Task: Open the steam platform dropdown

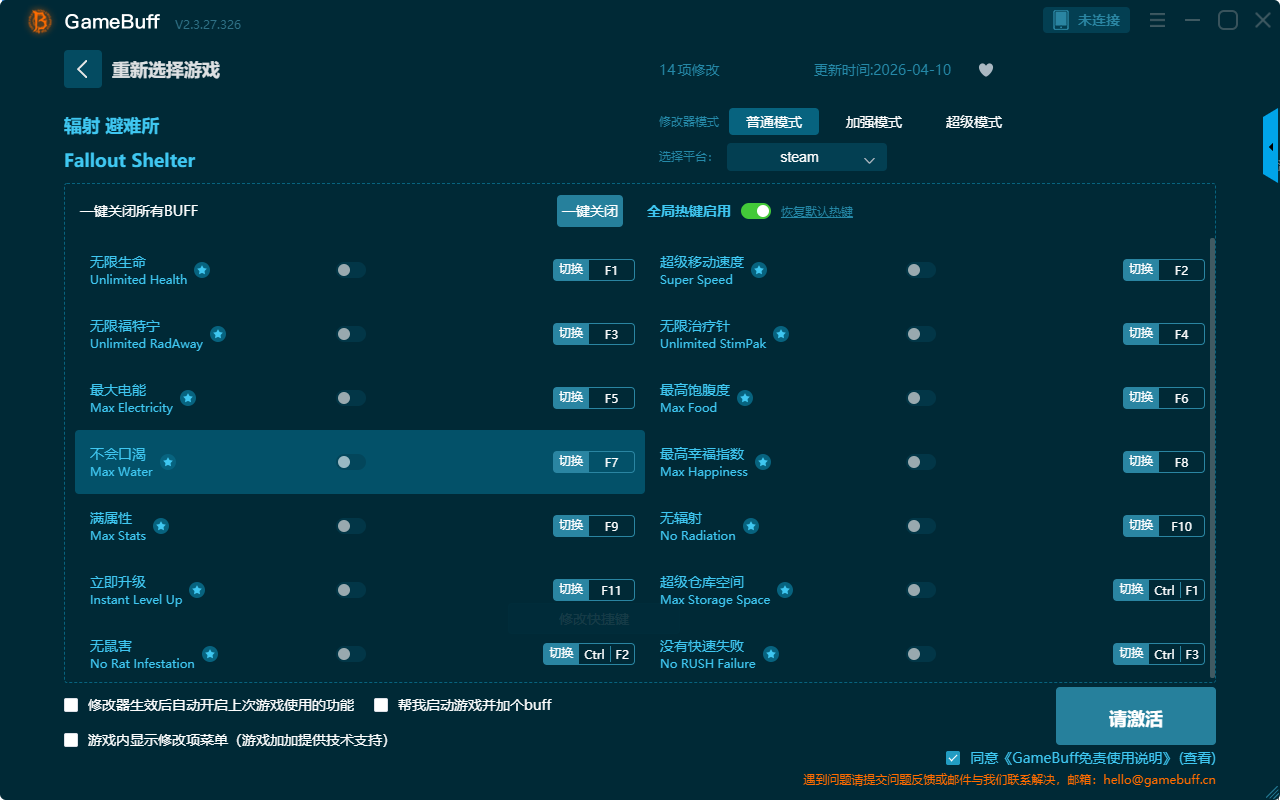Action: click(807, 157)
